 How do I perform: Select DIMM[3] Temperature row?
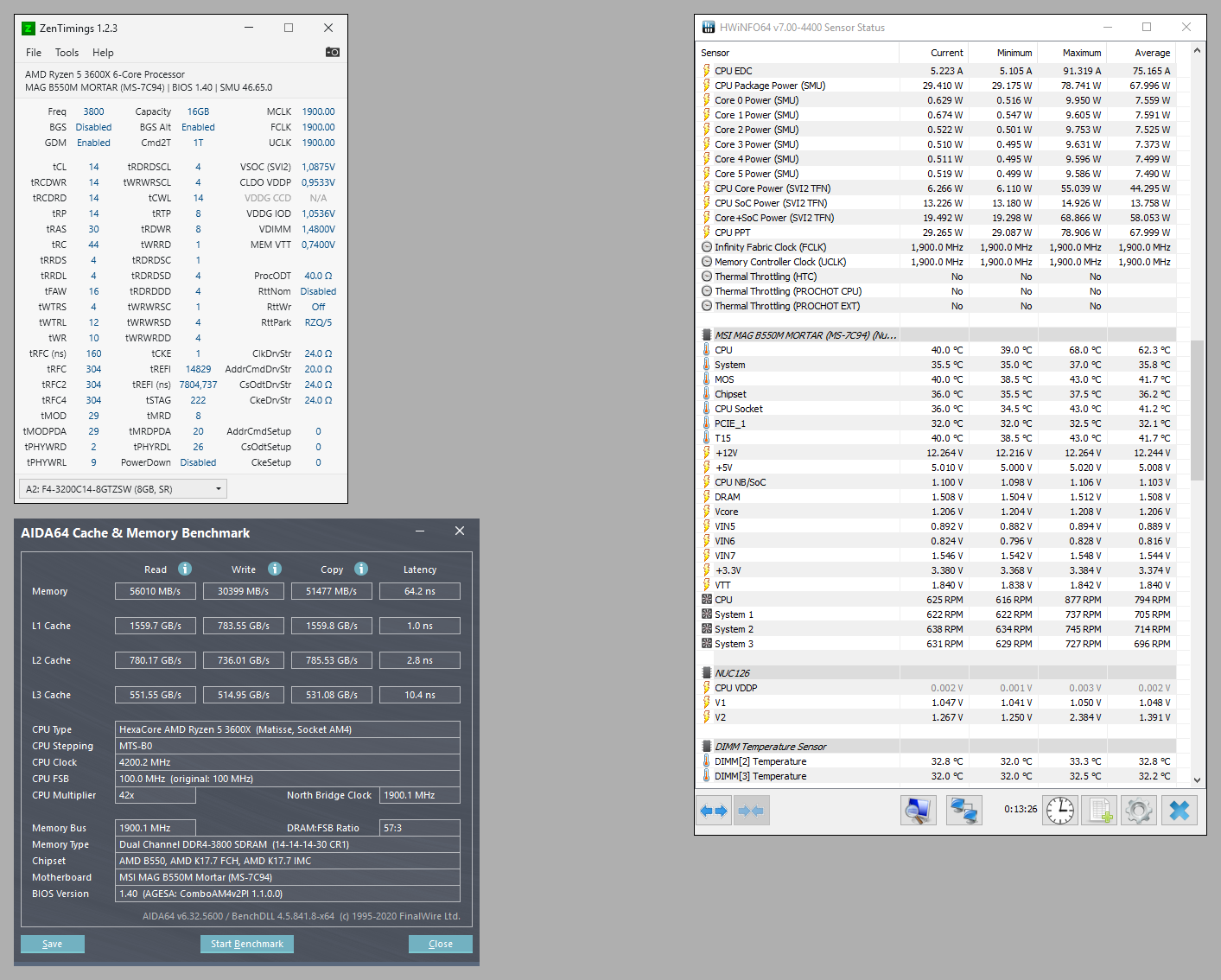click(x=937, y=776)
